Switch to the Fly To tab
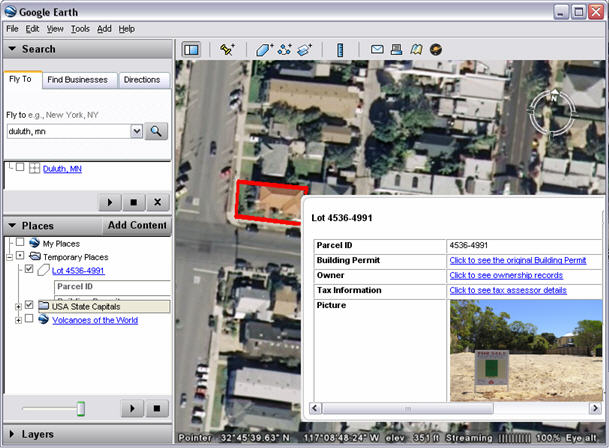The height and width of the screenshot is (448, 609). click(21, 79)
